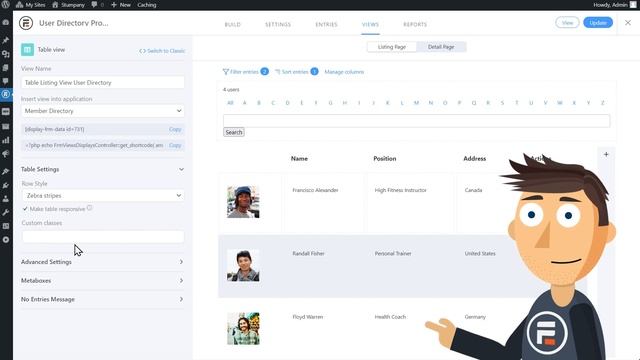Open bar chart sidebar icon

click(6, 140)
